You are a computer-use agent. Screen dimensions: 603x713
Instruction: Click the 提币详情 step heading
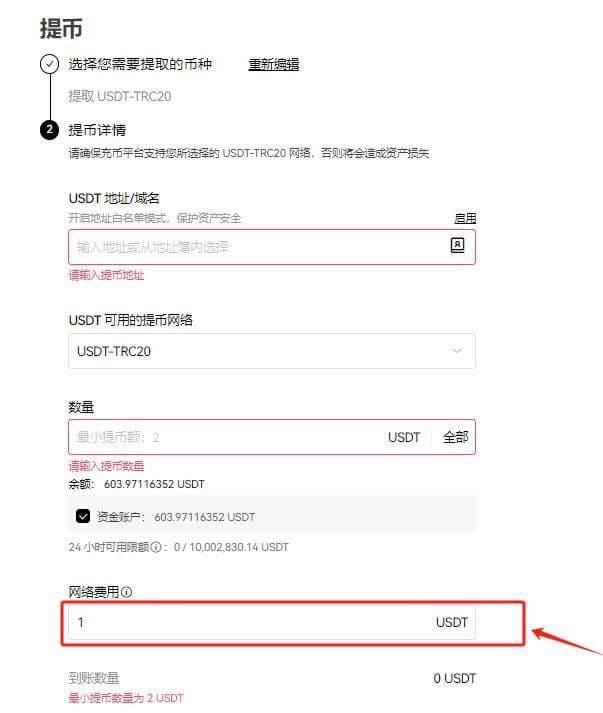click(97, 130)
